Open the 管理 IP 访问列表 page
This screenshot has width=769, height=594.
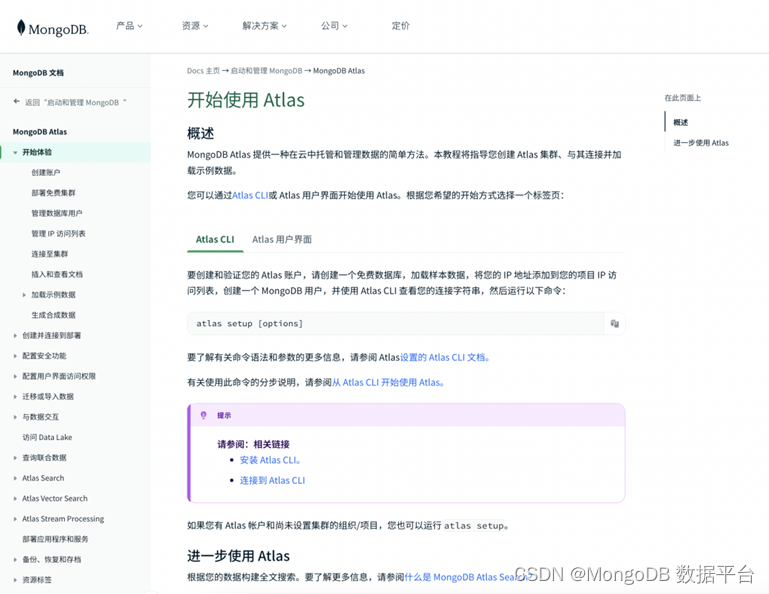58,233
